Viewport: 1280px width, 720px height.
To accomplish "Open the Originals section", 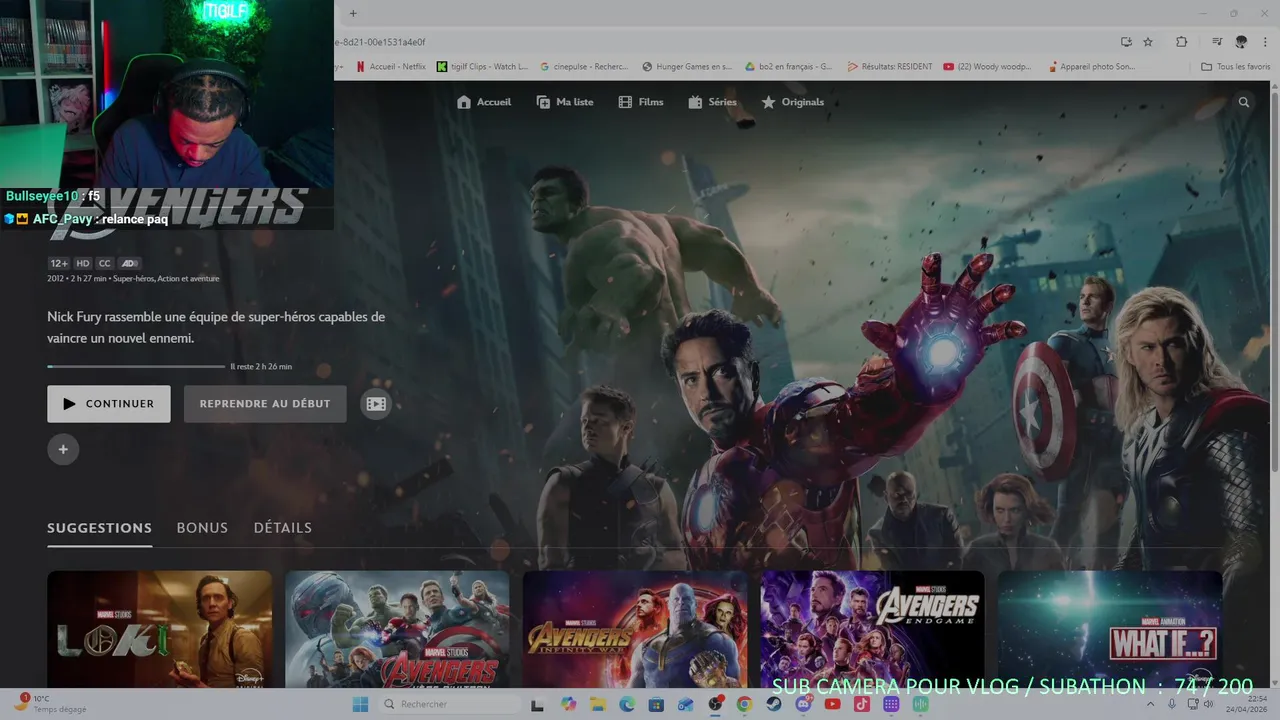I will [x=793, y=102].
